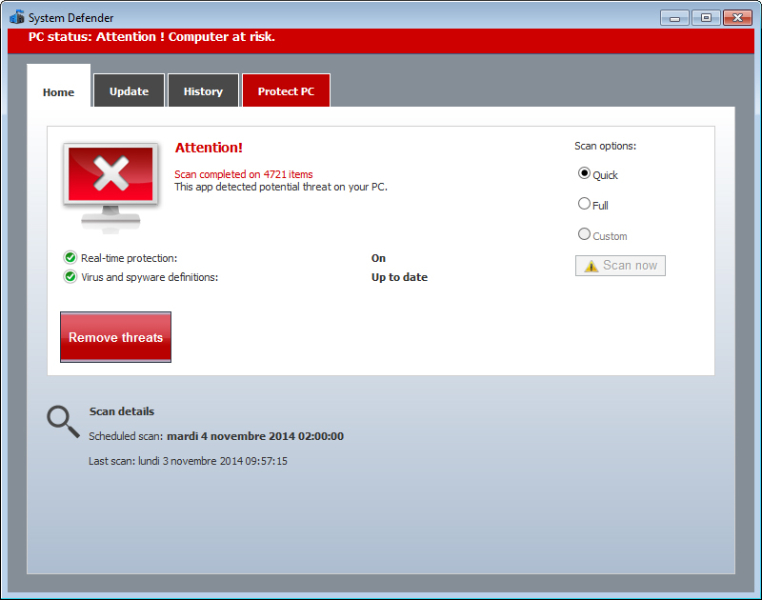Minimize the System Defender window
The image size is (762, 600).
[675, 17]
